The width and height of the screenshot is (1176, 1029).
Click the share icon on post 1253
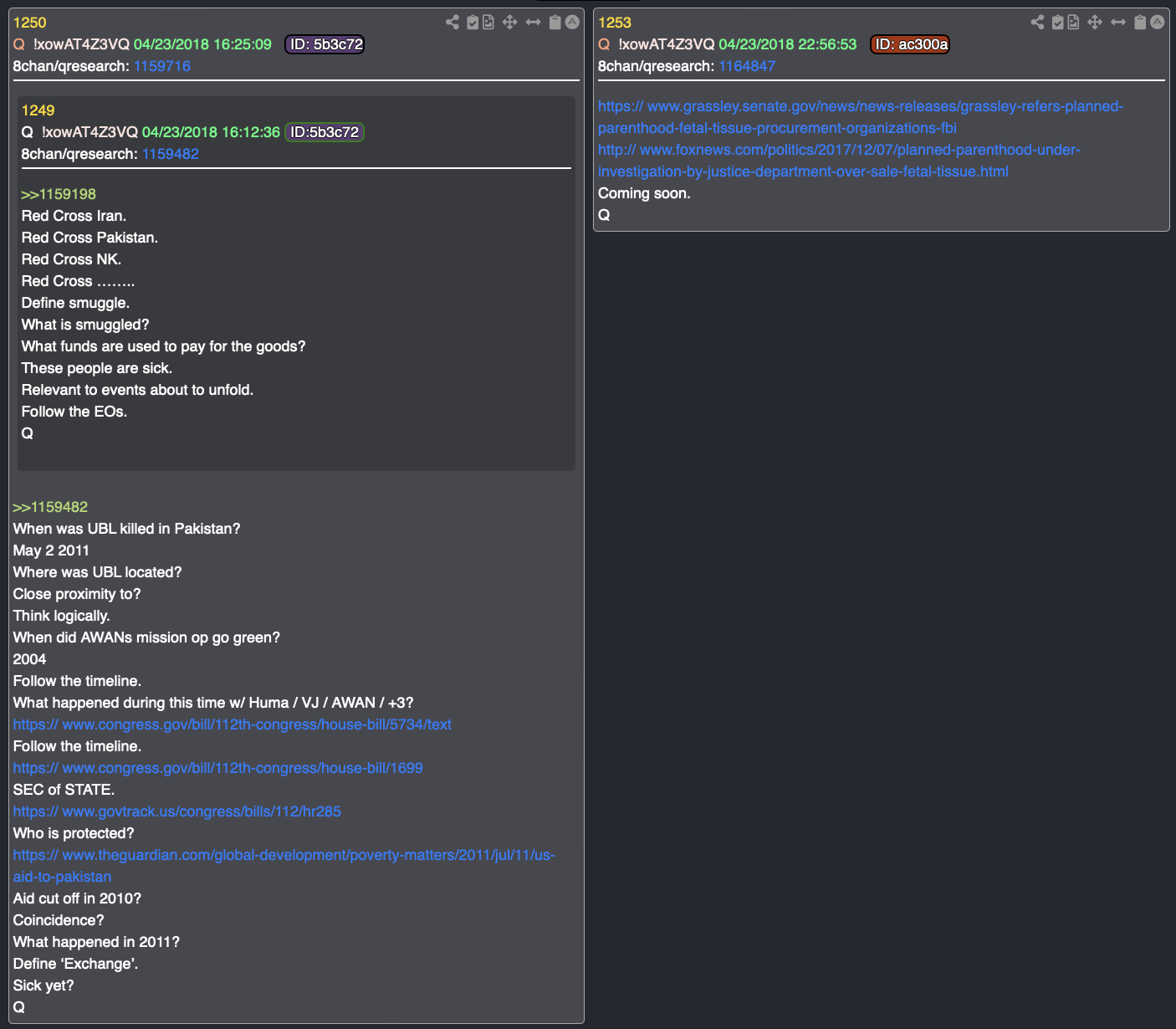point(1037,23)
